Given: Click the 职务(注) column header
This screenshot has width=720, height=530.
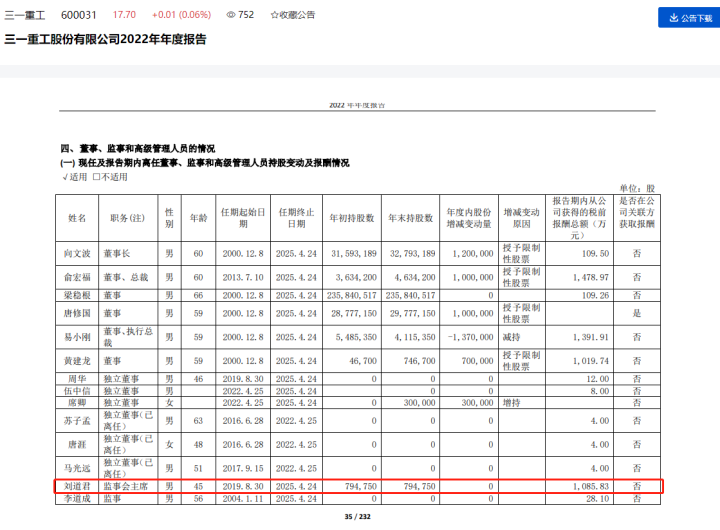Looking at the screenshot, I should click(x=128, y=218).
